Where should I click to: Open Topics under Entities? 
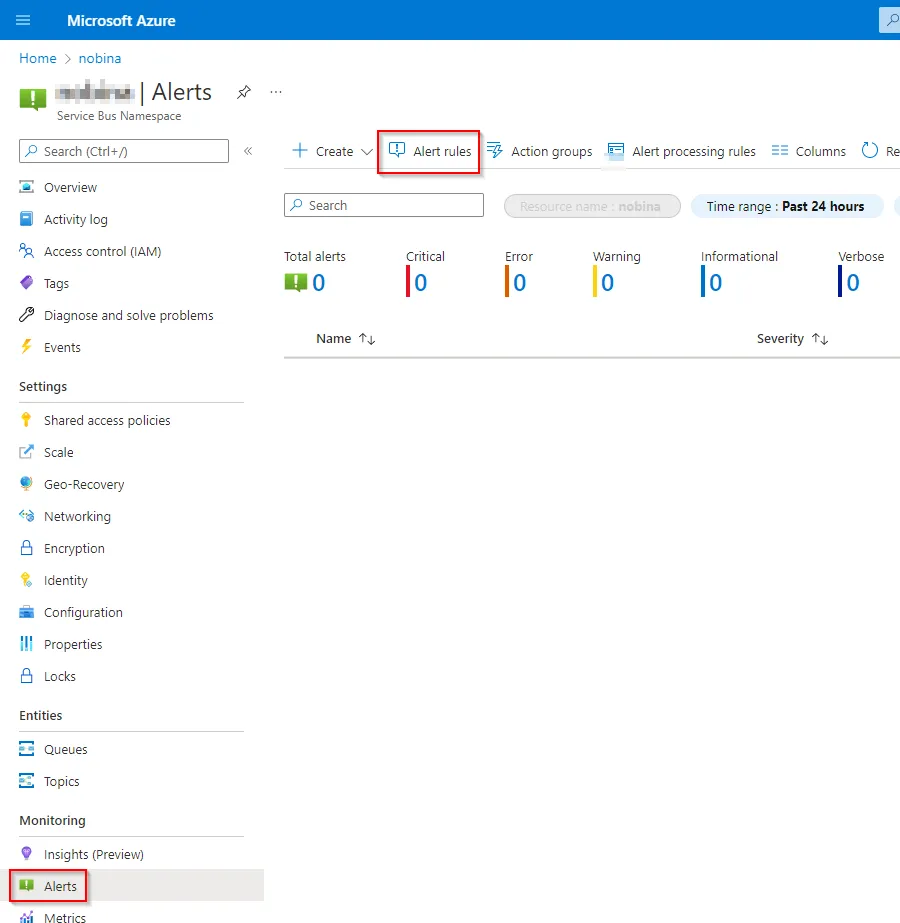(x=61, y=782)
